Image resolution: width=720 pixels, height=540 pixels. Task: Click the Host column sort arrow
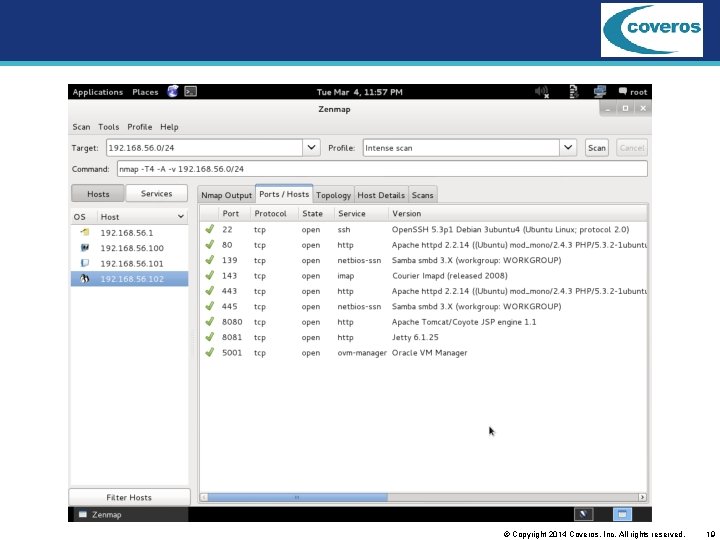click(181, 217)
